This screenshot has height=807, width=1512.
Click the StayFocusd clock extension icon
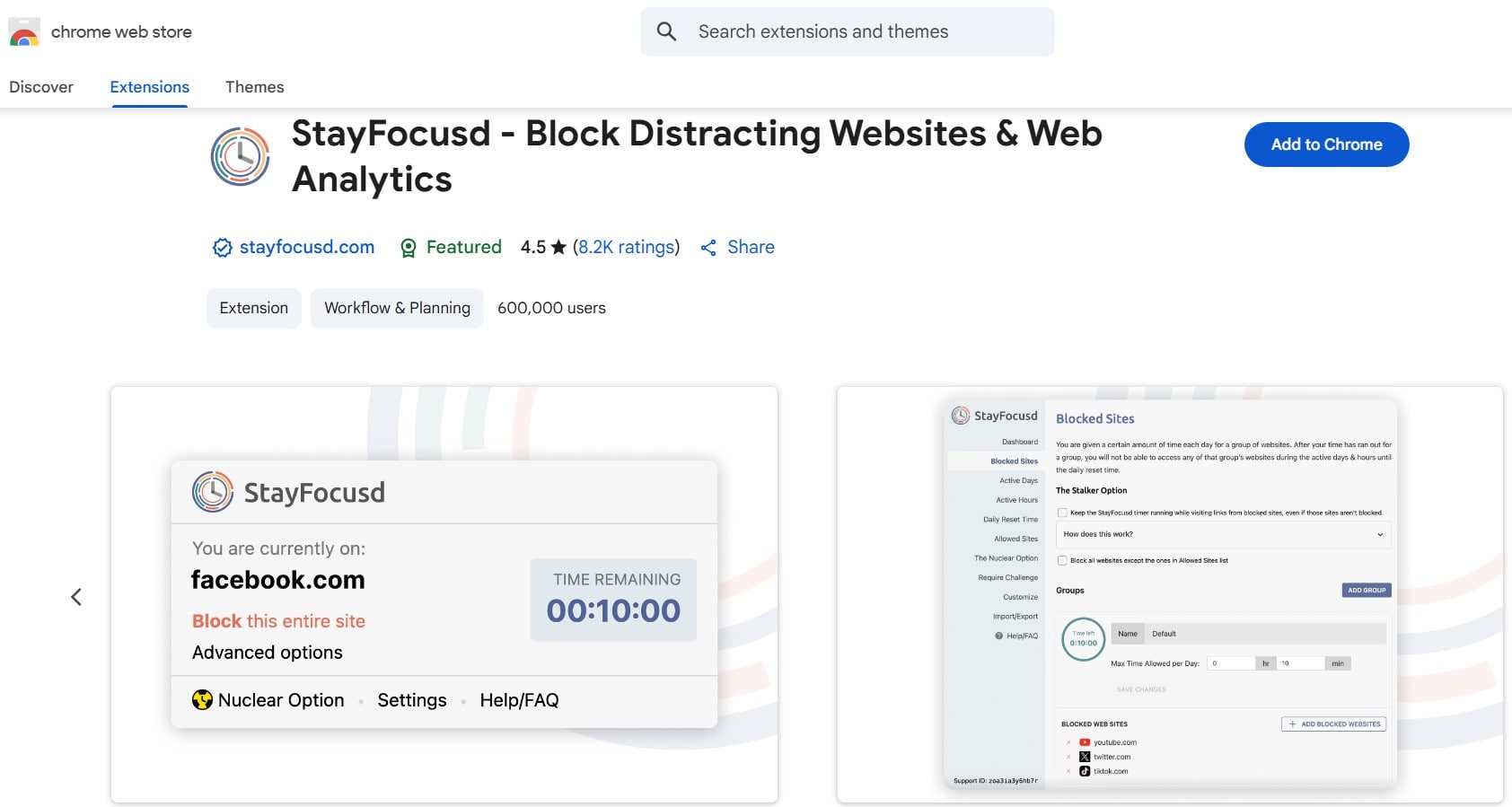pyautogui.click(x=240, y=156)
